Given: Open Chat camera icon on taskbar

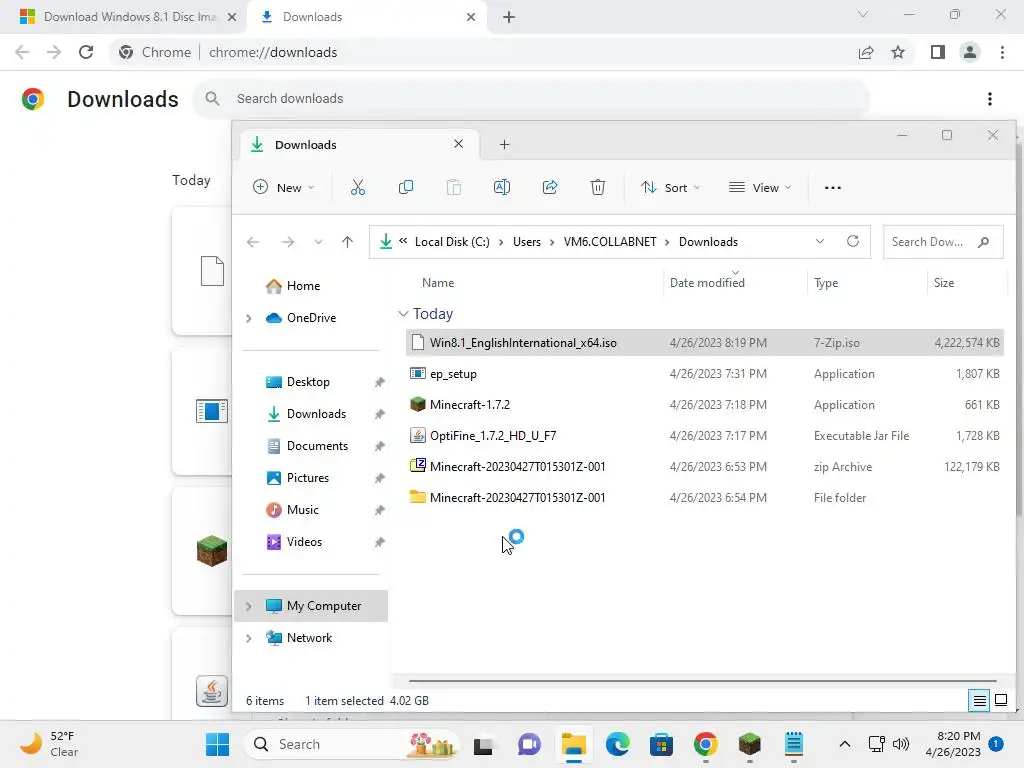Looking at the screenshot, I should [529, 744].
